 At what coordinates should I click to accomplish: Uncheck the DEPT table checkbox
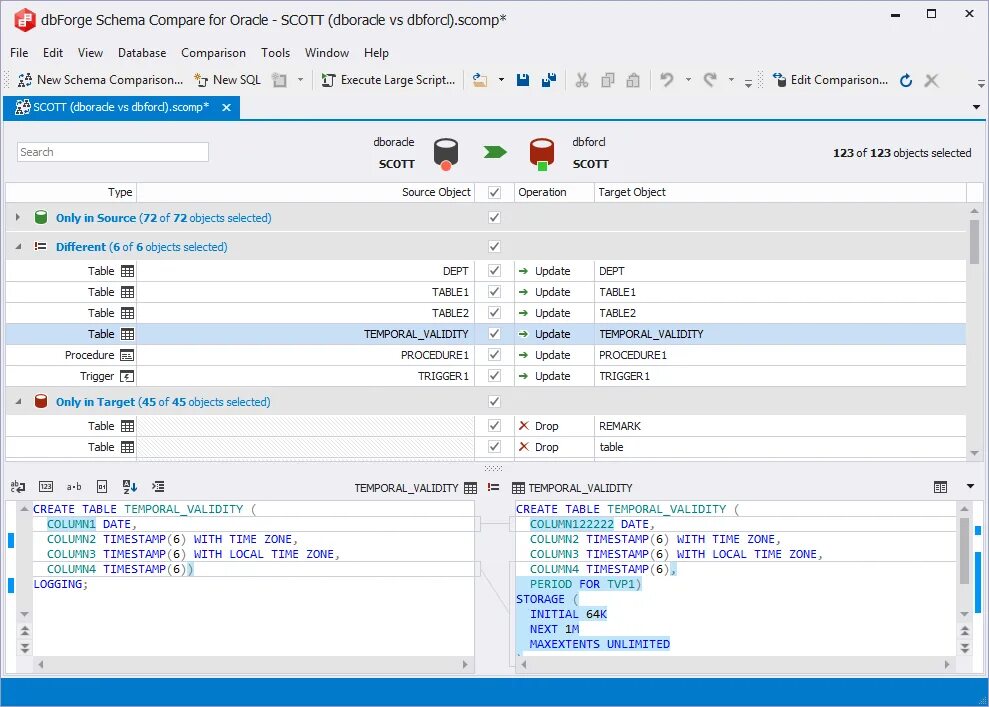click(x=494, y=271)
